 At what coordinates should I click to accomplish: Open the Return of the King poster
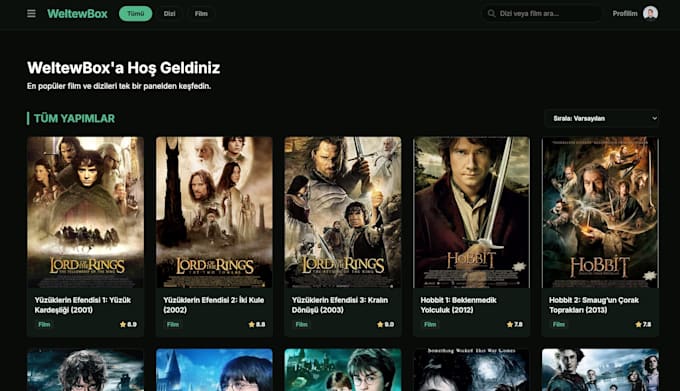(343, 212)
